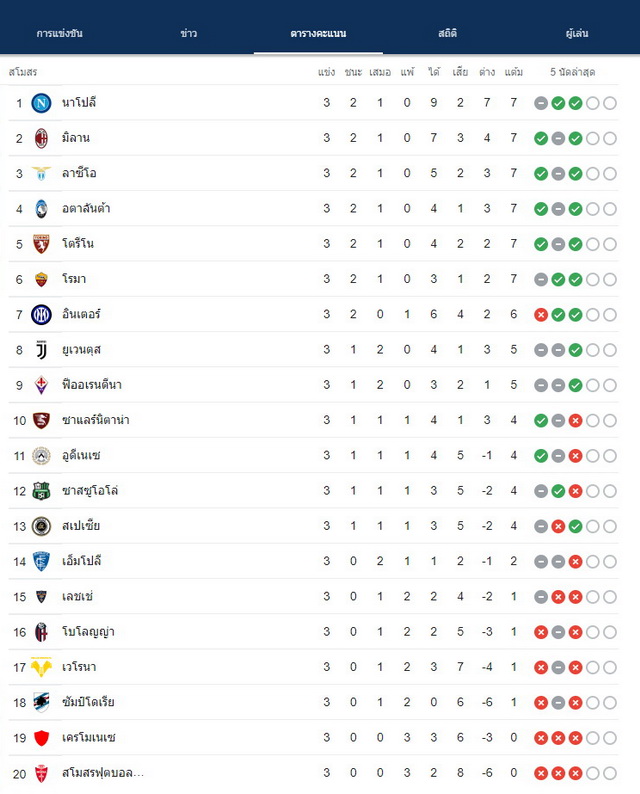This screenshot has width=640, height=794.
Task: Click the AC Milan crest icon
Action: pyautogui.click(x=42, y=138)
